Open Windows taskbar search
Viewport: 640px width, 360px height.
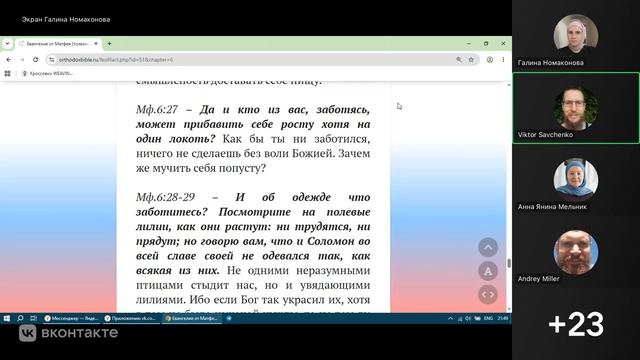20,318
